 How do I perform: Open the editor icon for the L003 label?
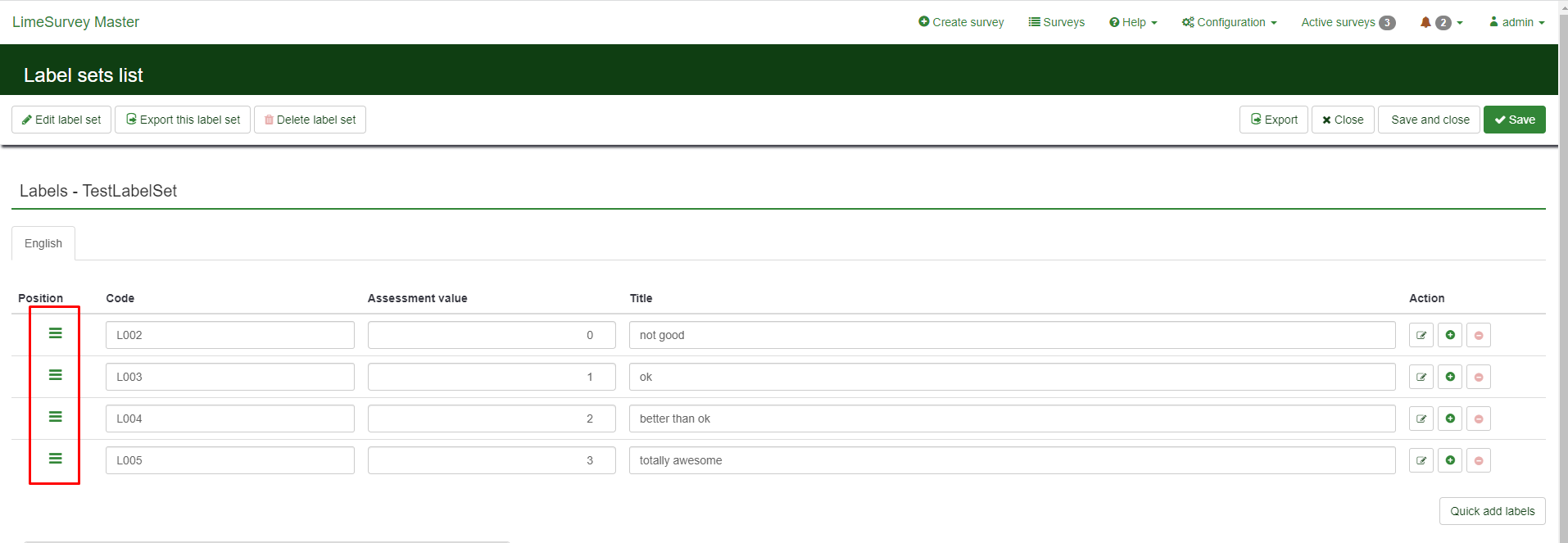pyautogui.click(x=1421, y=377)
